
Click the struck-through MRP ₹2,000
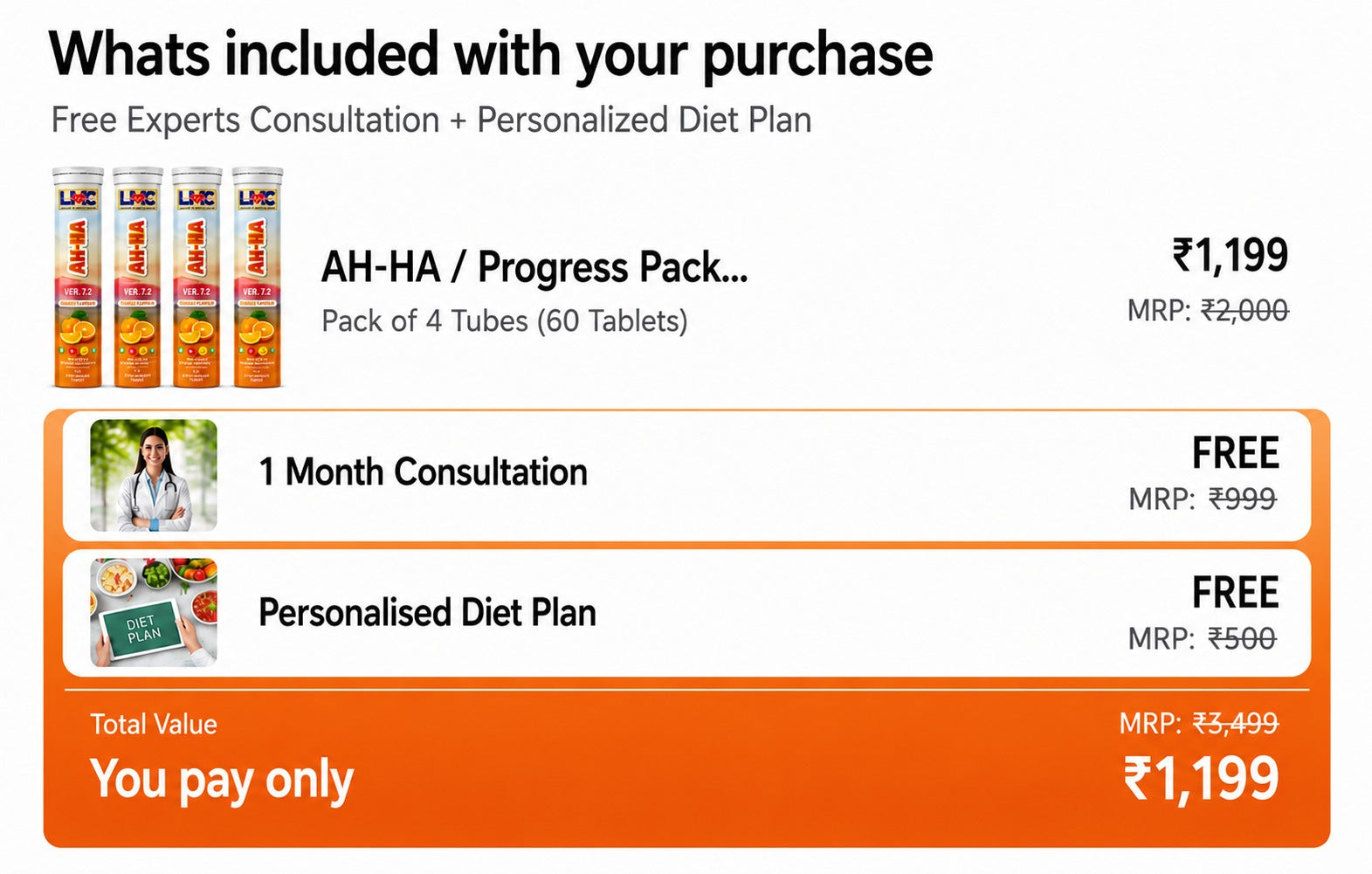tap(1244, 310)
